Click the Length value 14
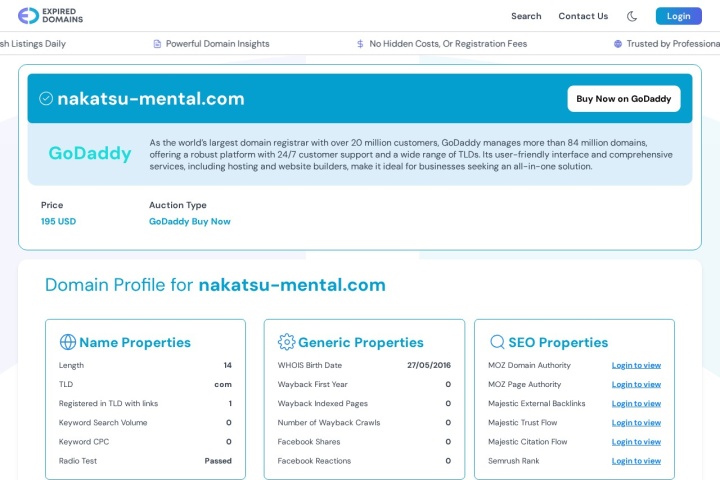The height and width of the screenshot is (480, 720). click(x=227, y=366)
